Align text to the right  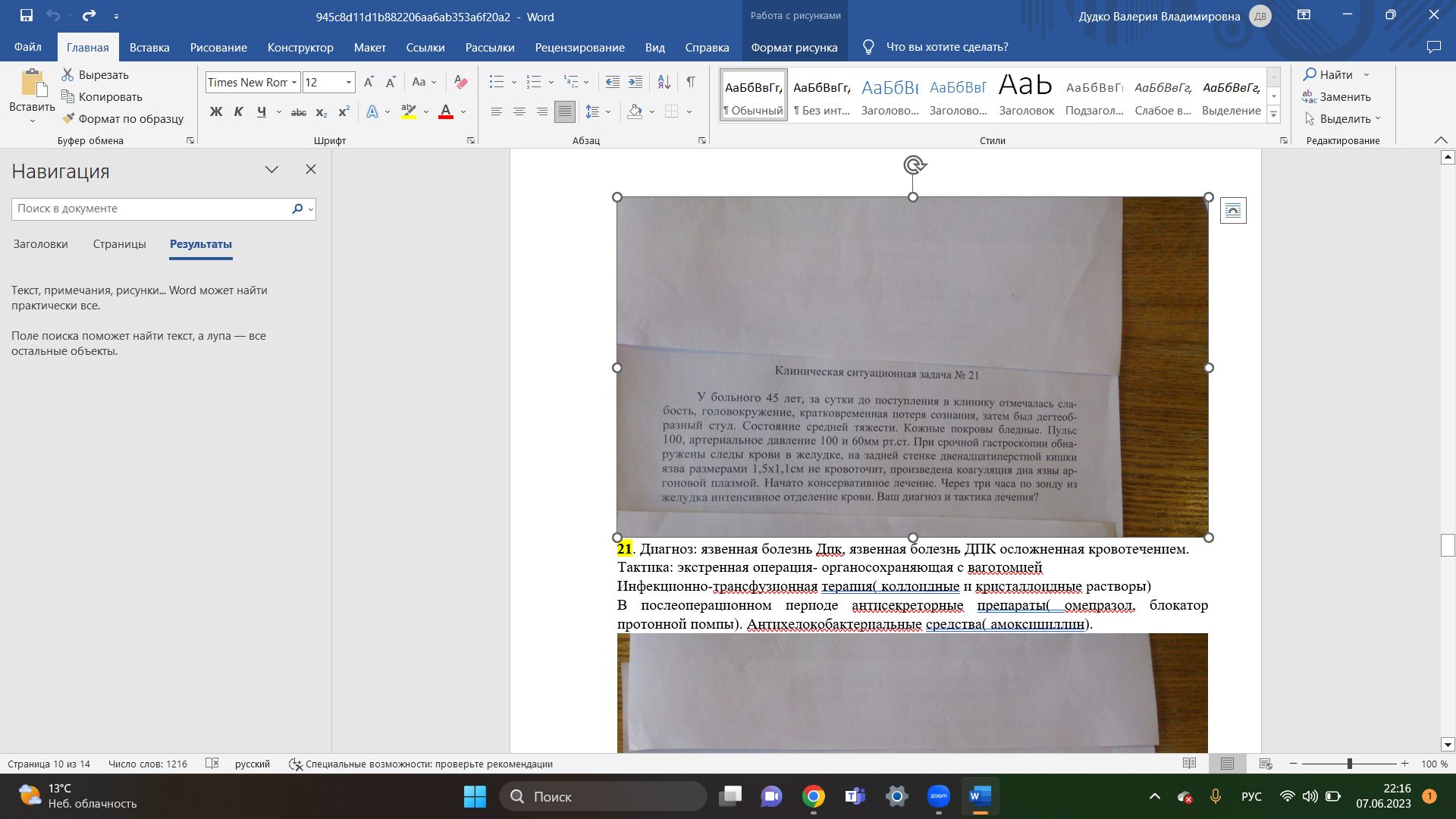point(542,111)
